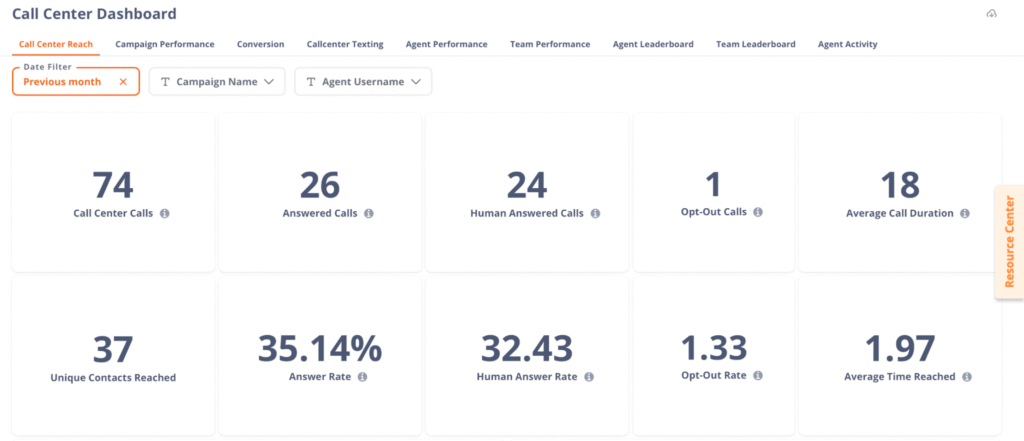Screen dimensions: 1024x441
Task: Clear the Previous month date filter
Action: [123, 82]
